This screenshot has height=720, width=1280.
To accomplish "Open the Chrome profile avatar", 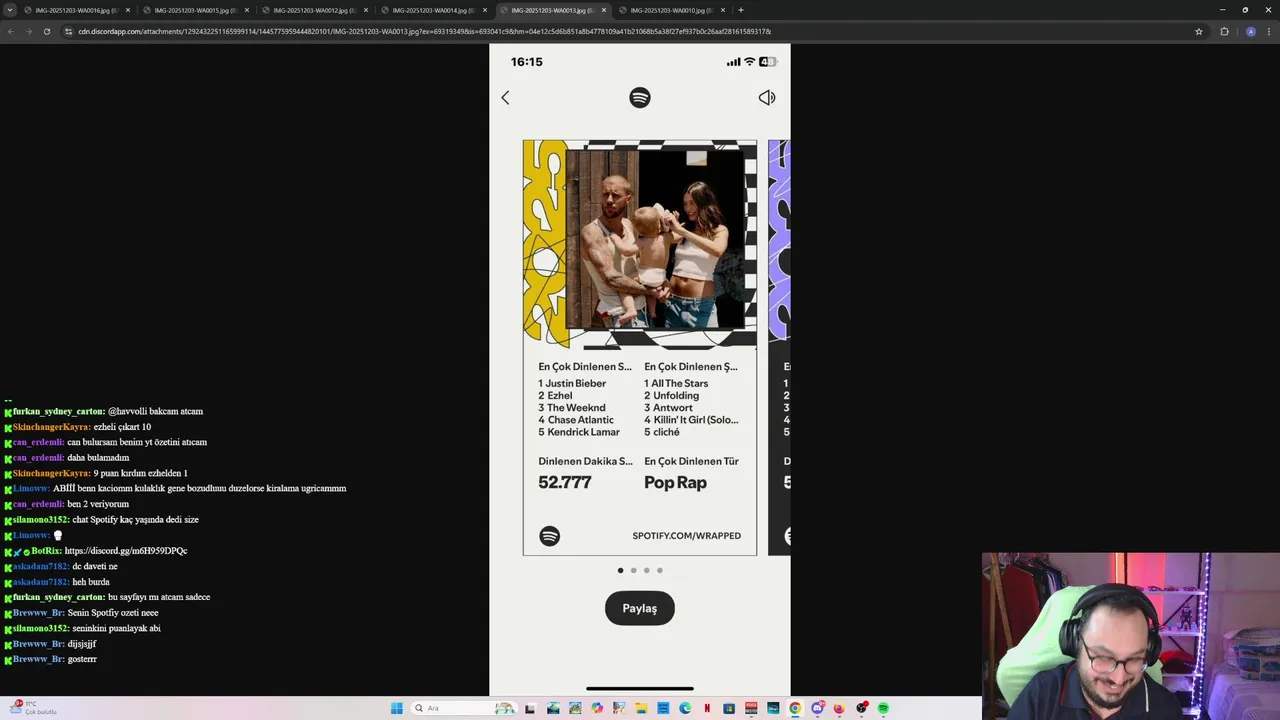I will pos(1250,31).
